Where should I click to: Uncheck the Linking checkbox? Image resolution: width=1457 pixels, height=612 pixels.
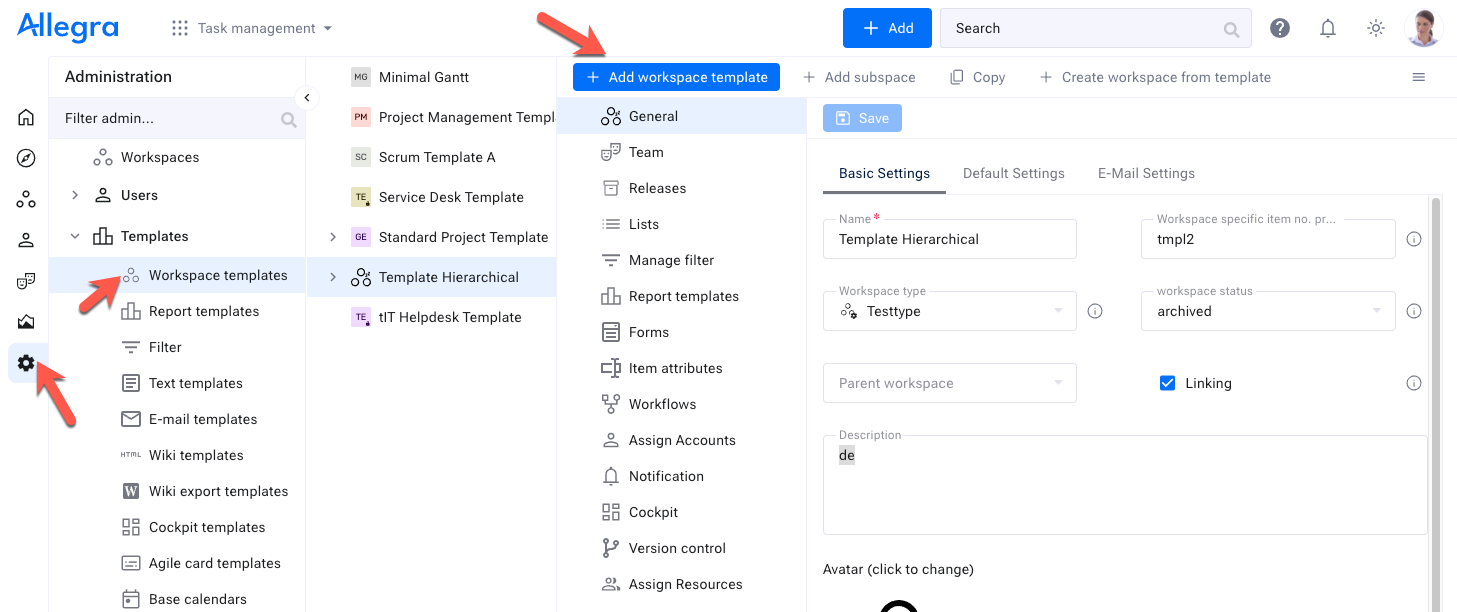tap(1167, 383)
